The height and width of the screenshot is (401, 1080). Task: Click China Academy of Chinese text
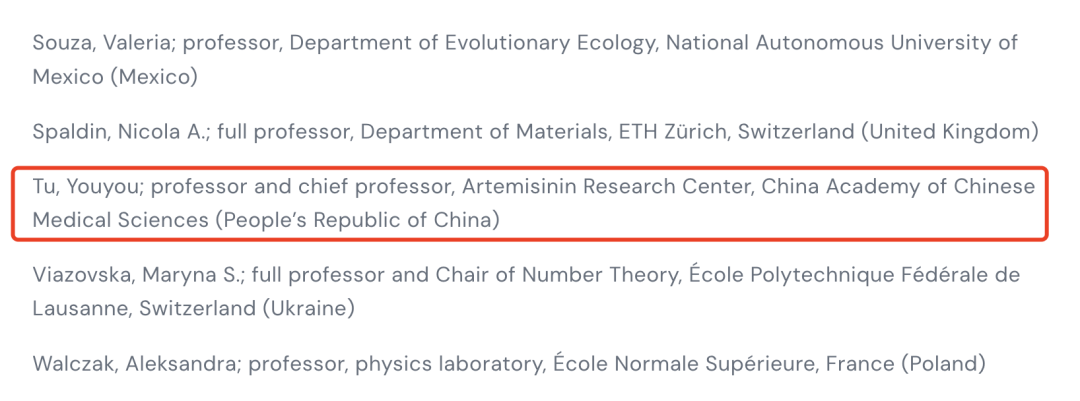(x=898, y=187)
